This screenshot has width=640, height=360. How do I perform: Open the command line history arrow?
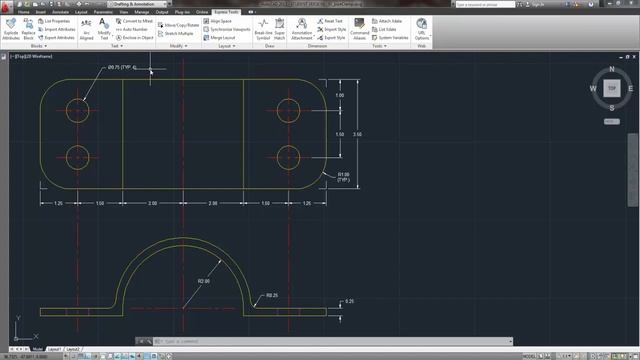510,341
